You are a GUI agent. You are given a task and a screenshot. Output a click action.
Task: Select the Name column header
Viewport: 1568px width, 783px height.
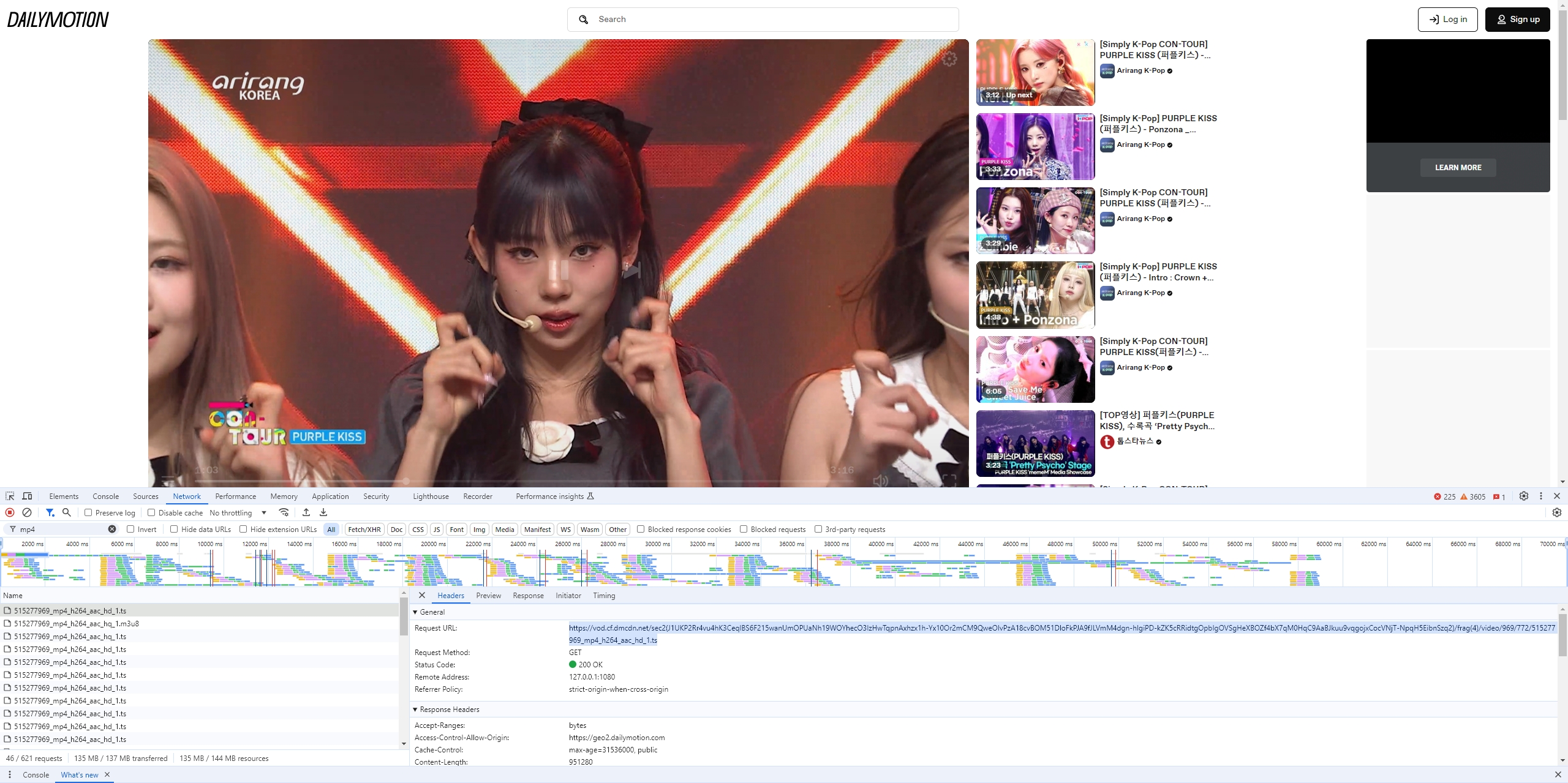coord(199,595)
